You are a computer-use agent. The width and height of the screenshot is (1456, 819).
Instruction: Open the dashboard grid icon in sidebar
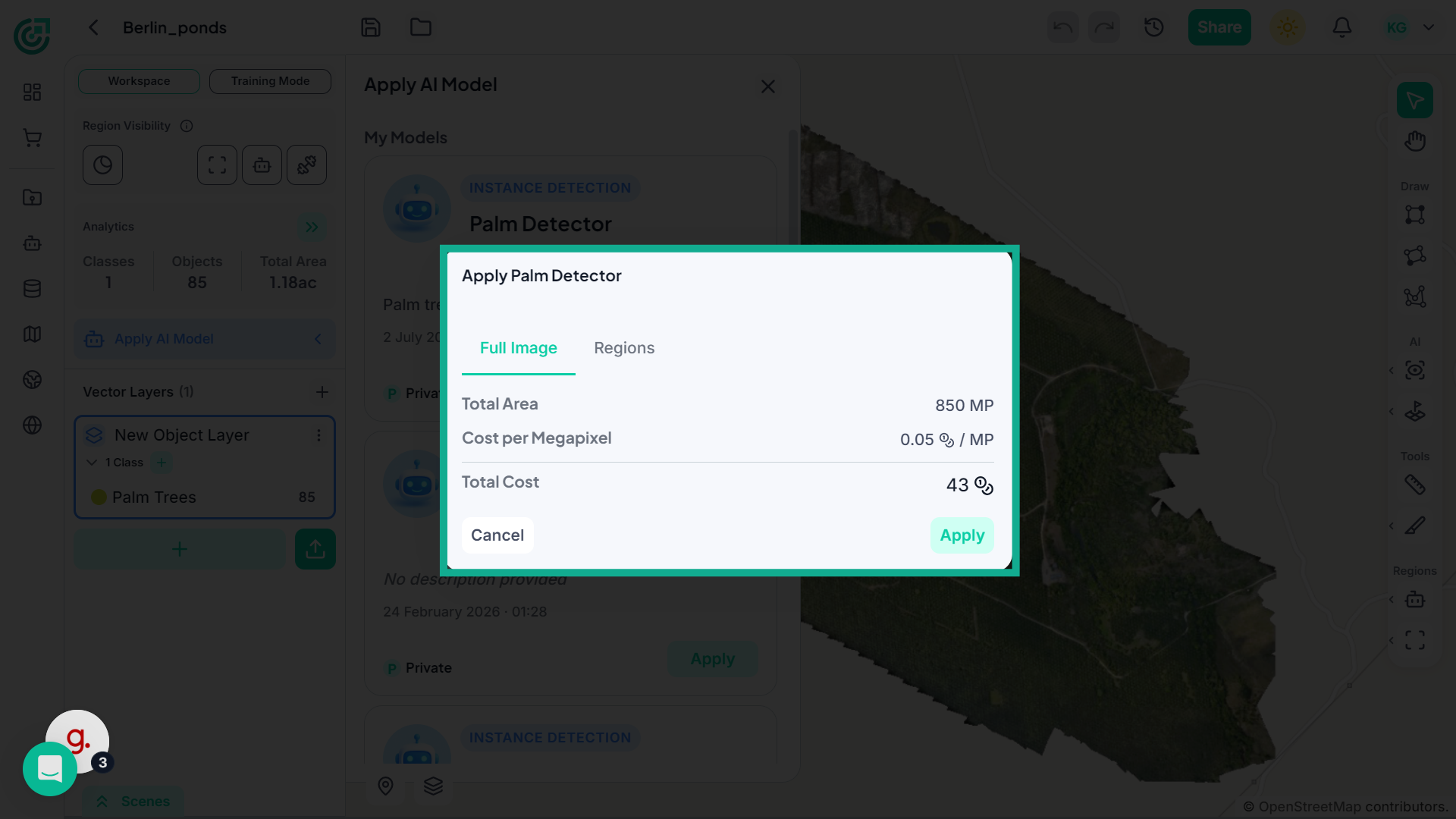click(x=32, y=93)
